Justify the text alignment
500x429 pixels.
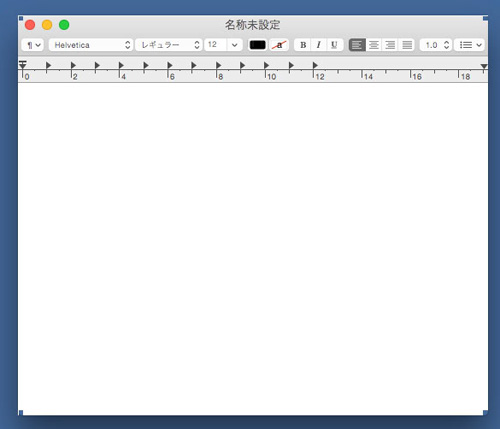tap(407, 45)
